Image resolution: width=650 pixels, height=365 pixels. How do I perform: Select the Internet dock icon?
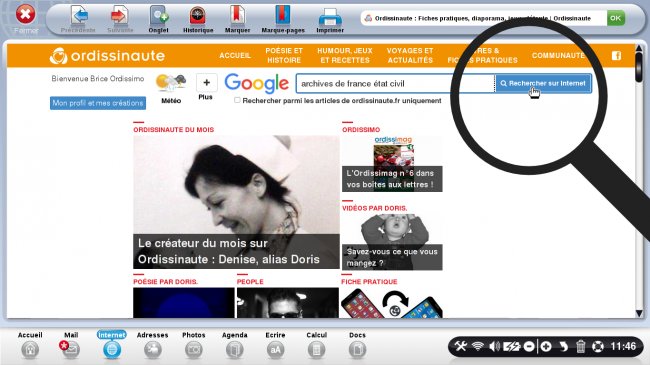(x=112, y=345)
